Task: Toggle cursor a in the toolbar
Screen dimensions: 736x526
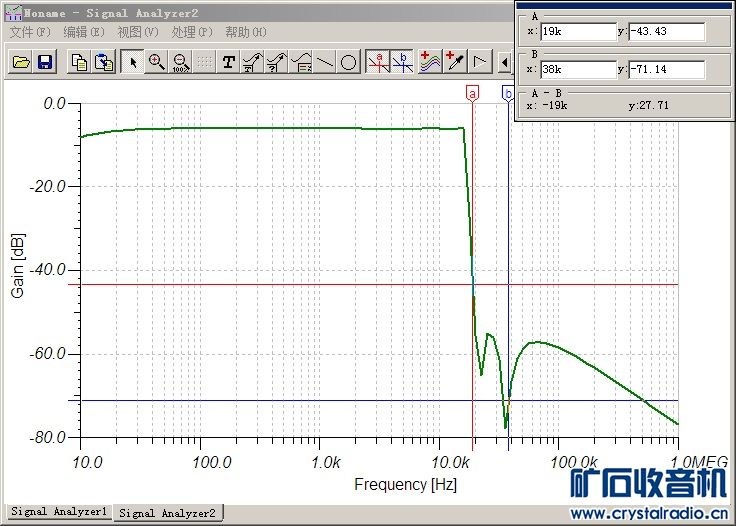Action: pos(378,62)
